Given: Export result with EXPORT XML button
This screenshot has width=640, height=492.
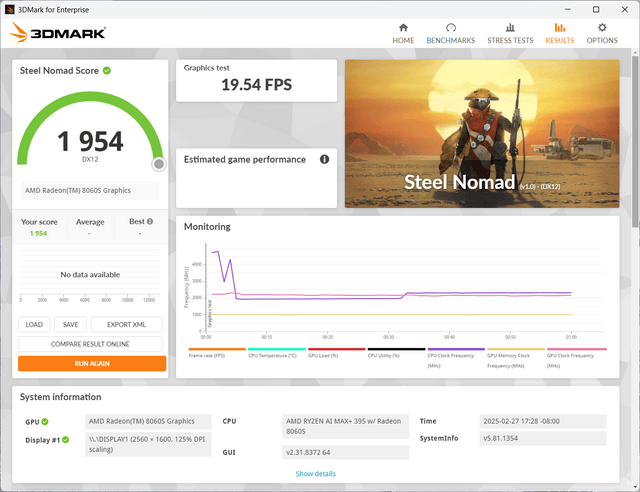Looking at the screenshot, I should [126, 325].
